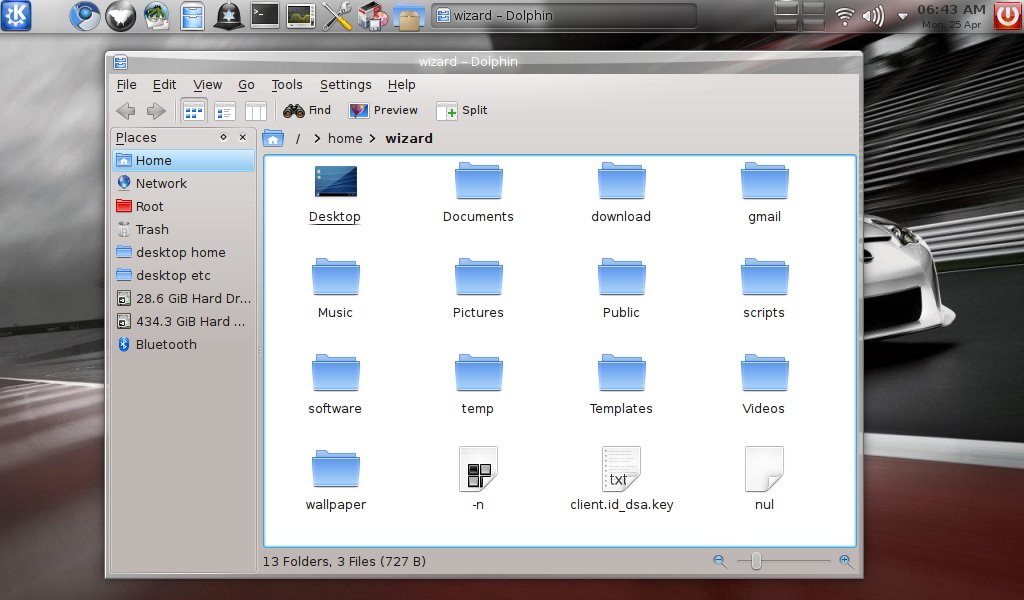The width and height of the screenshot is (1024, 600).
Task: Expand the root path chevron in breadcrumb
Action: tap(317, 139)
